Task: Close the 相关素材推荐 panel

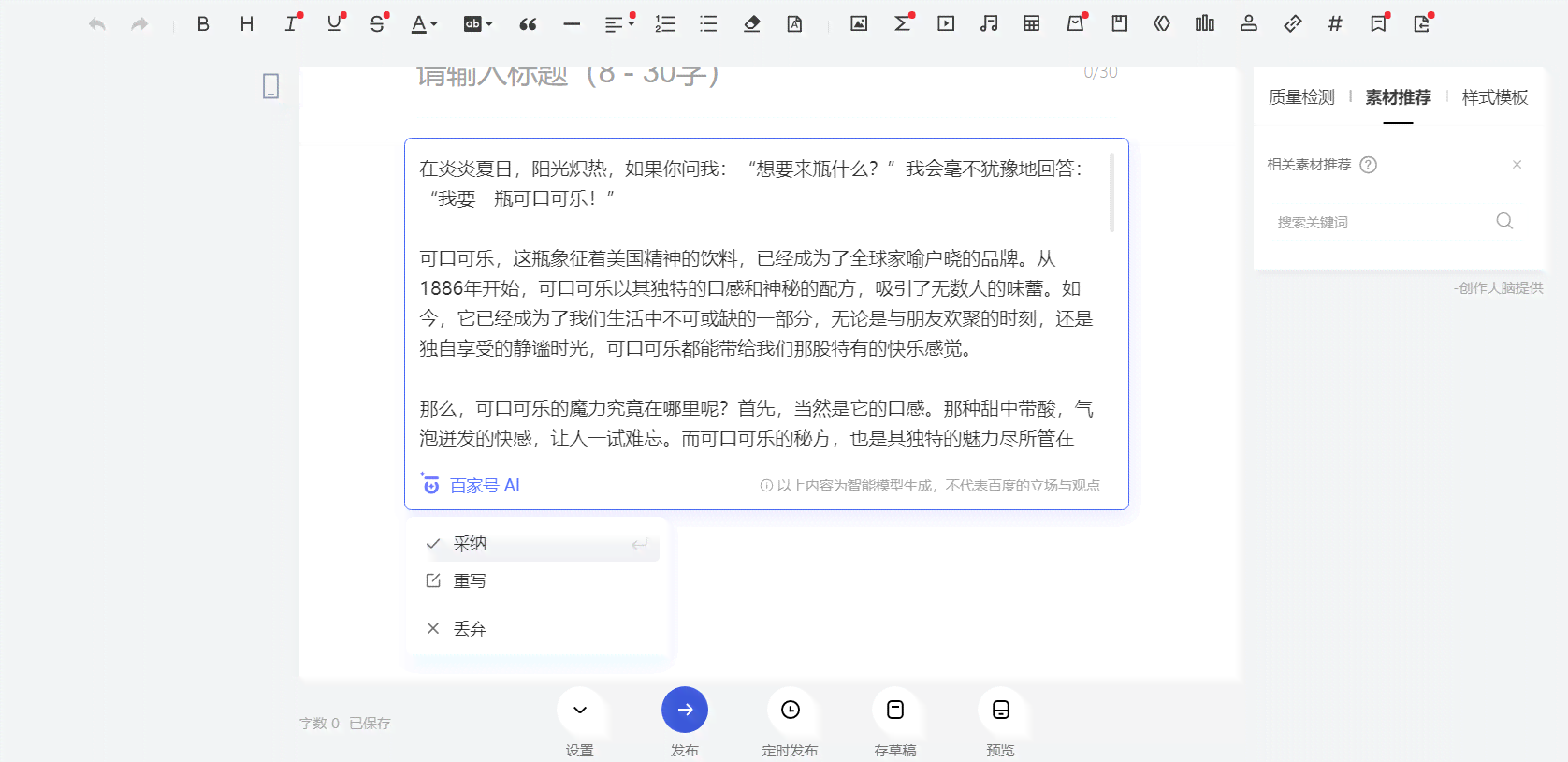Action: [1517, 165]
